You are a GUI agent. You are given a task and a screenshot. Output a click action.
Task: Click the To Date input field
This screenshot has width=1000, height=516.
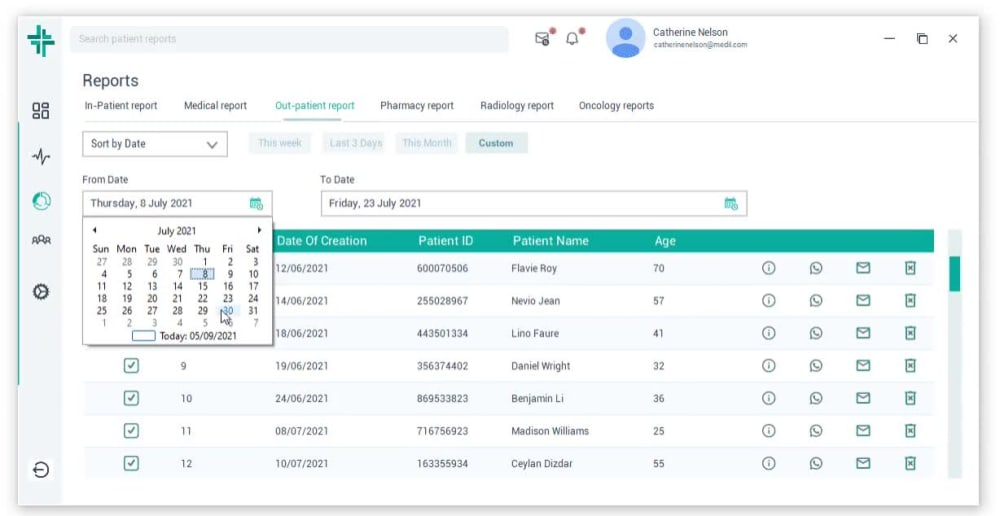(x=533, y=203)
